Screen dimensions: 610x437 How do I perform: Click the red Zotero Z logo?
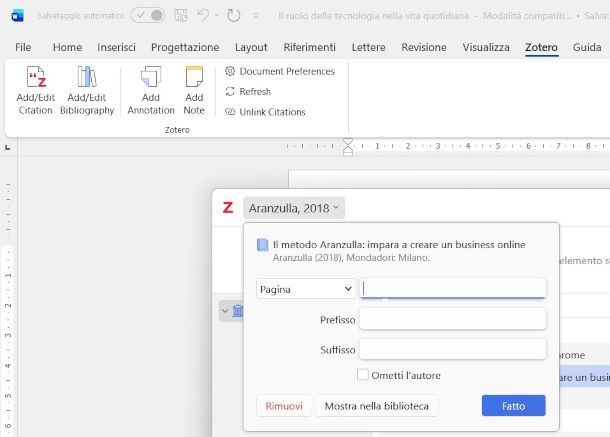pyautogui.click(x=228, y=207)
